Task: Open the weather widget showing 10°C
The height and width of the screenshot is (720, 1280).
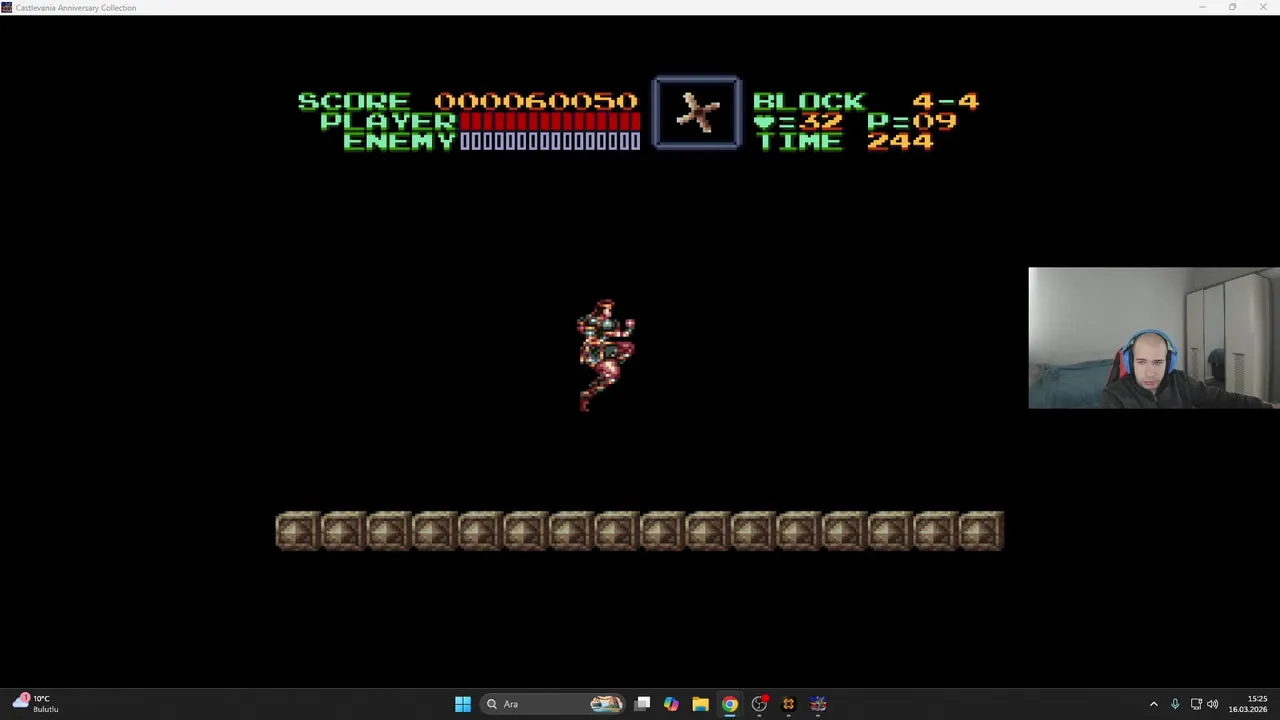Action: [x=36, y=704]
